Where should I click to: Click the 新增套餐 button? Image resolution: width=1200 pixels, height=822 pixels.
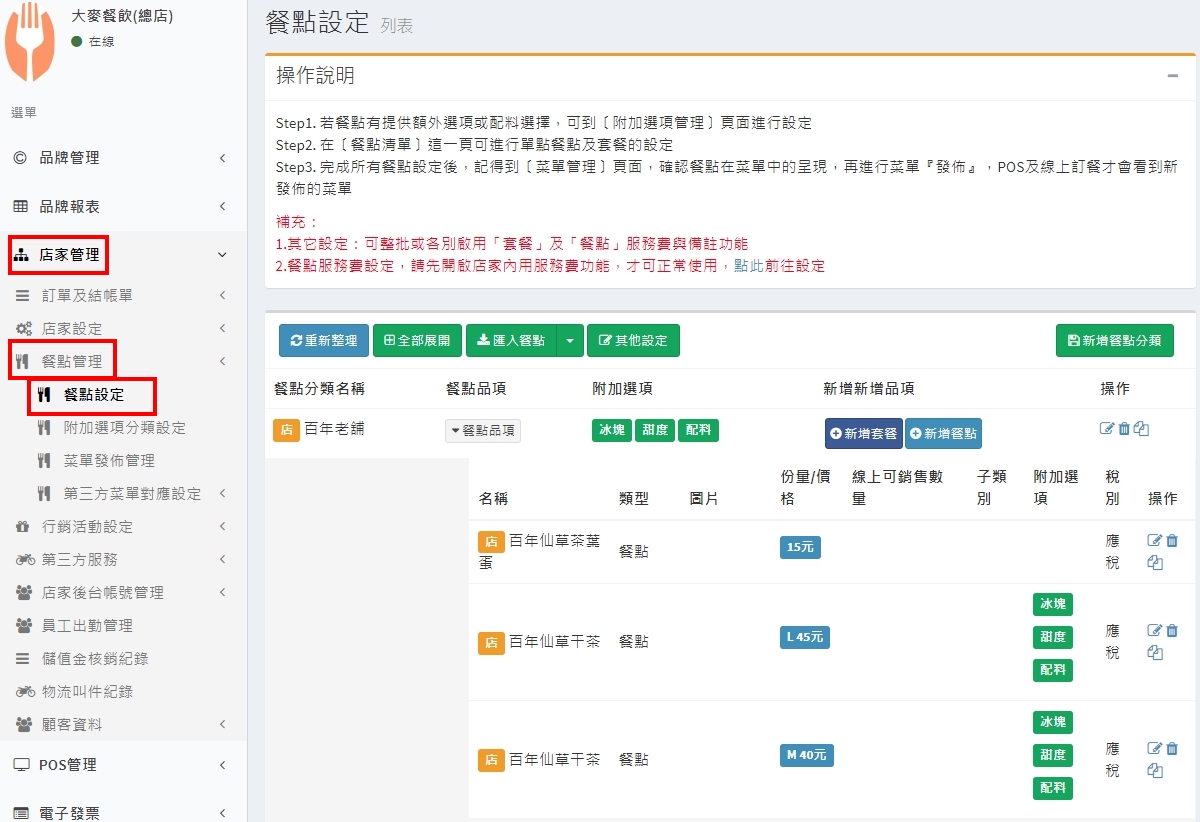pos(864,434)
